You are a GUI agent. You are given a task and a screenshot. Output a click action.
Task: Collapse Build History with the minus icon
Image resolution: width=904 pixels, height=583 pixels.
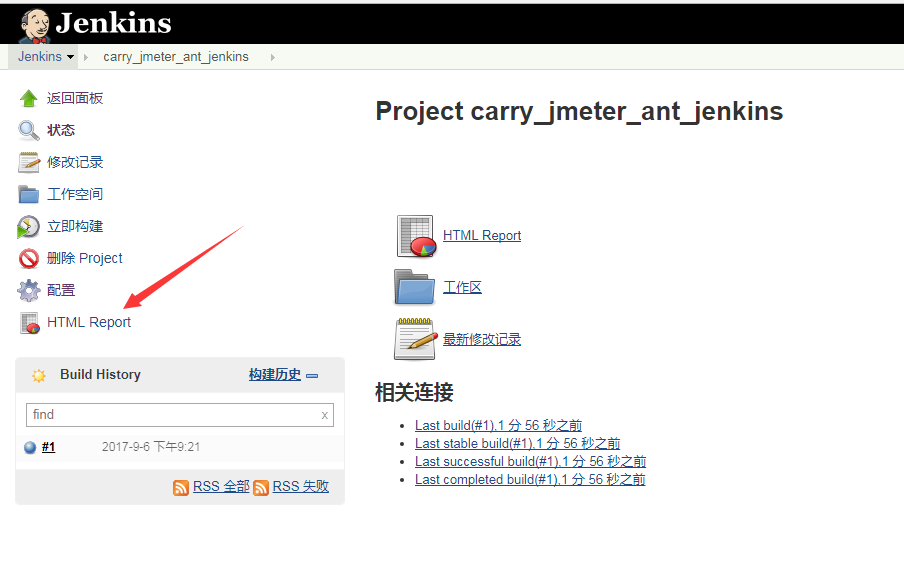point(312,376)
